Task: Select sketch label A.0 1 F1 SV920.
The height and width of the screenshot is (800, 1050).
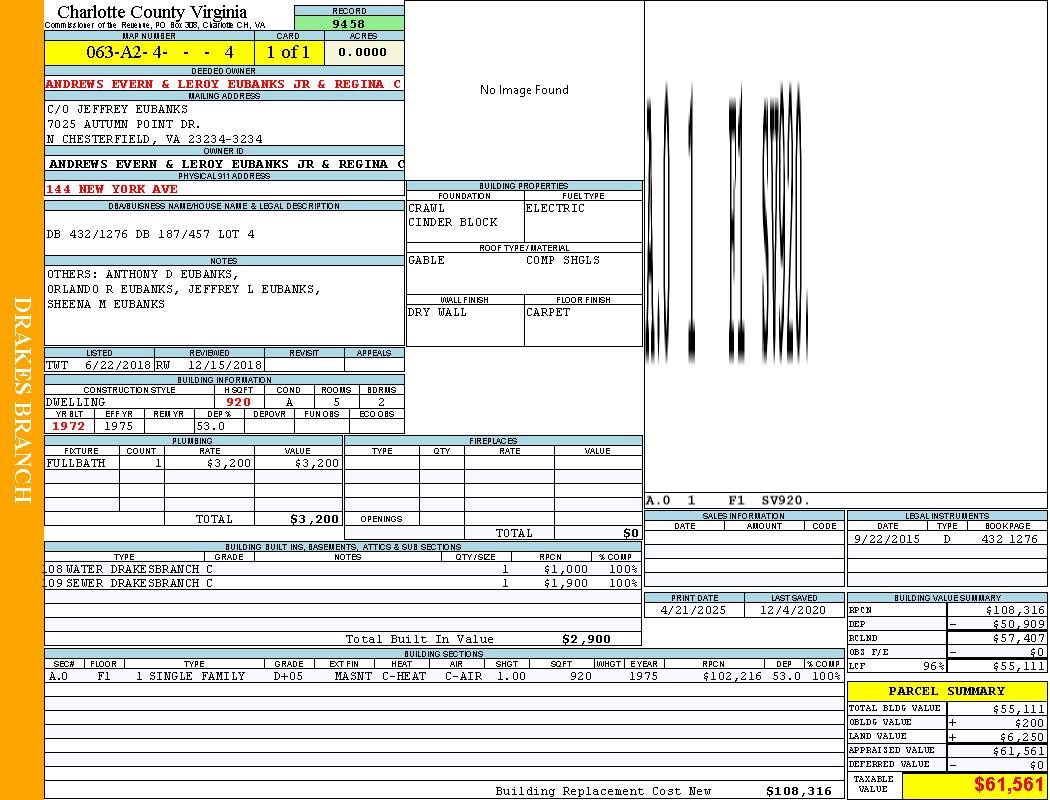Action: (x=728, y=500)
